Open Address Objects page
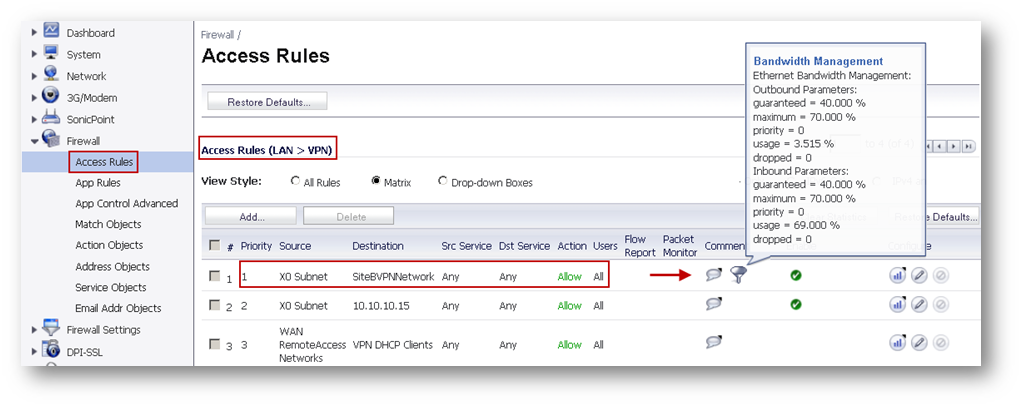Image resolution: width=1023 pixels, height=408 pixels. 112,266
